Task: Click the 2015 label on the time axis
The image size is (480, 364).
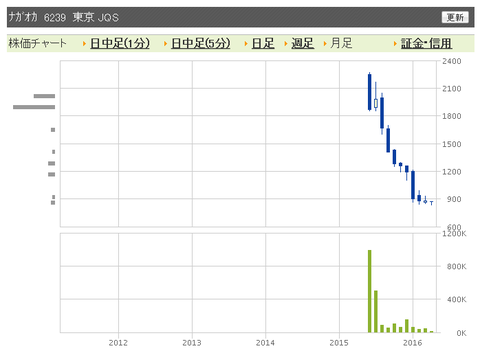Action: pyautogui.click(x=339, y=343)
